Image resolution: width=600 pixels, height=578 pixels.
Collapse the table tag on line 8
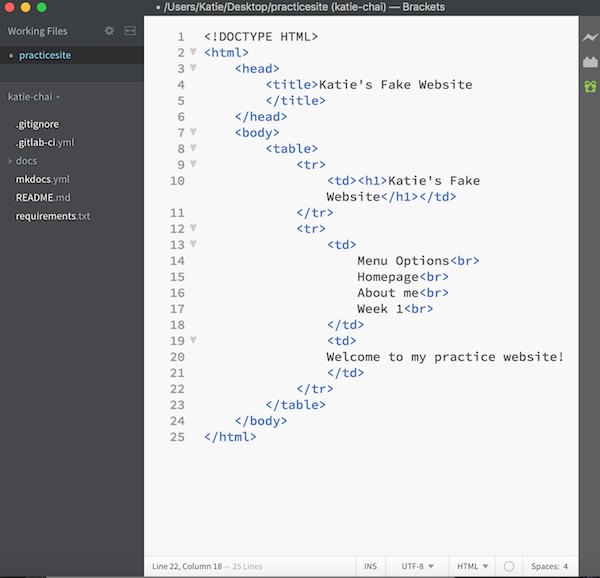point(193,148)
